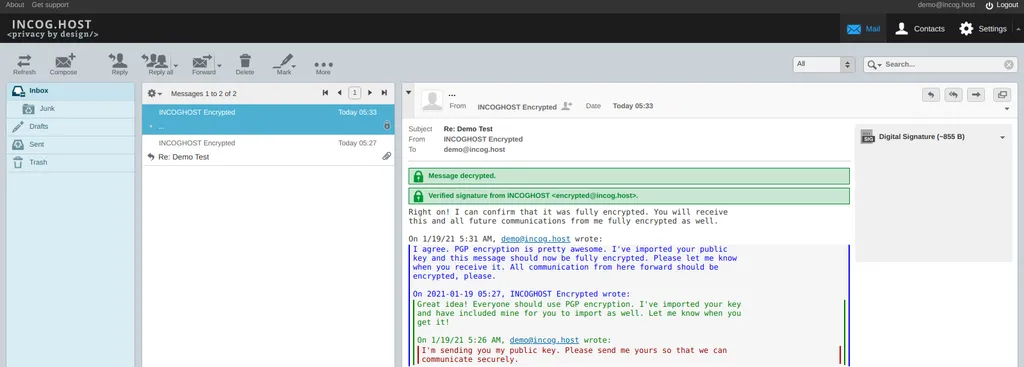
Task: Click the Digital Signature attachment
Action: 921,137
